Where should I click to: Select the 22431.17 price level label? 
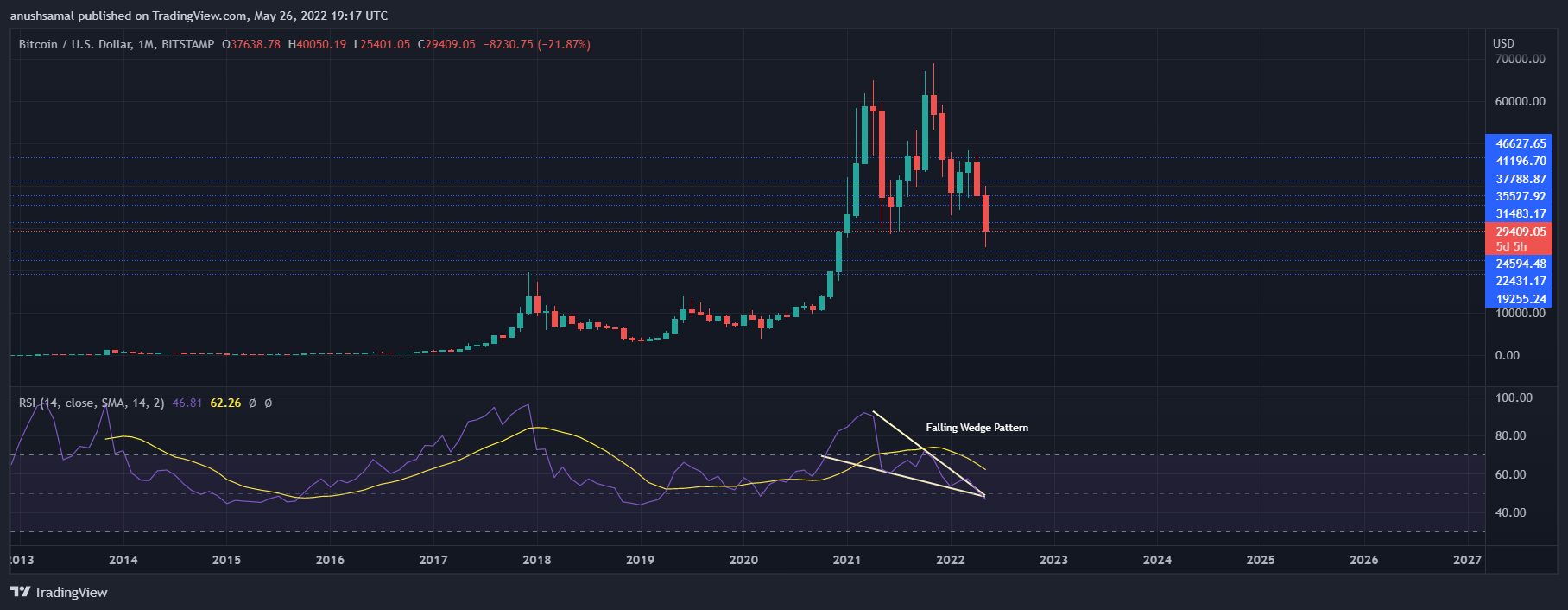[x=1518, y=281]
